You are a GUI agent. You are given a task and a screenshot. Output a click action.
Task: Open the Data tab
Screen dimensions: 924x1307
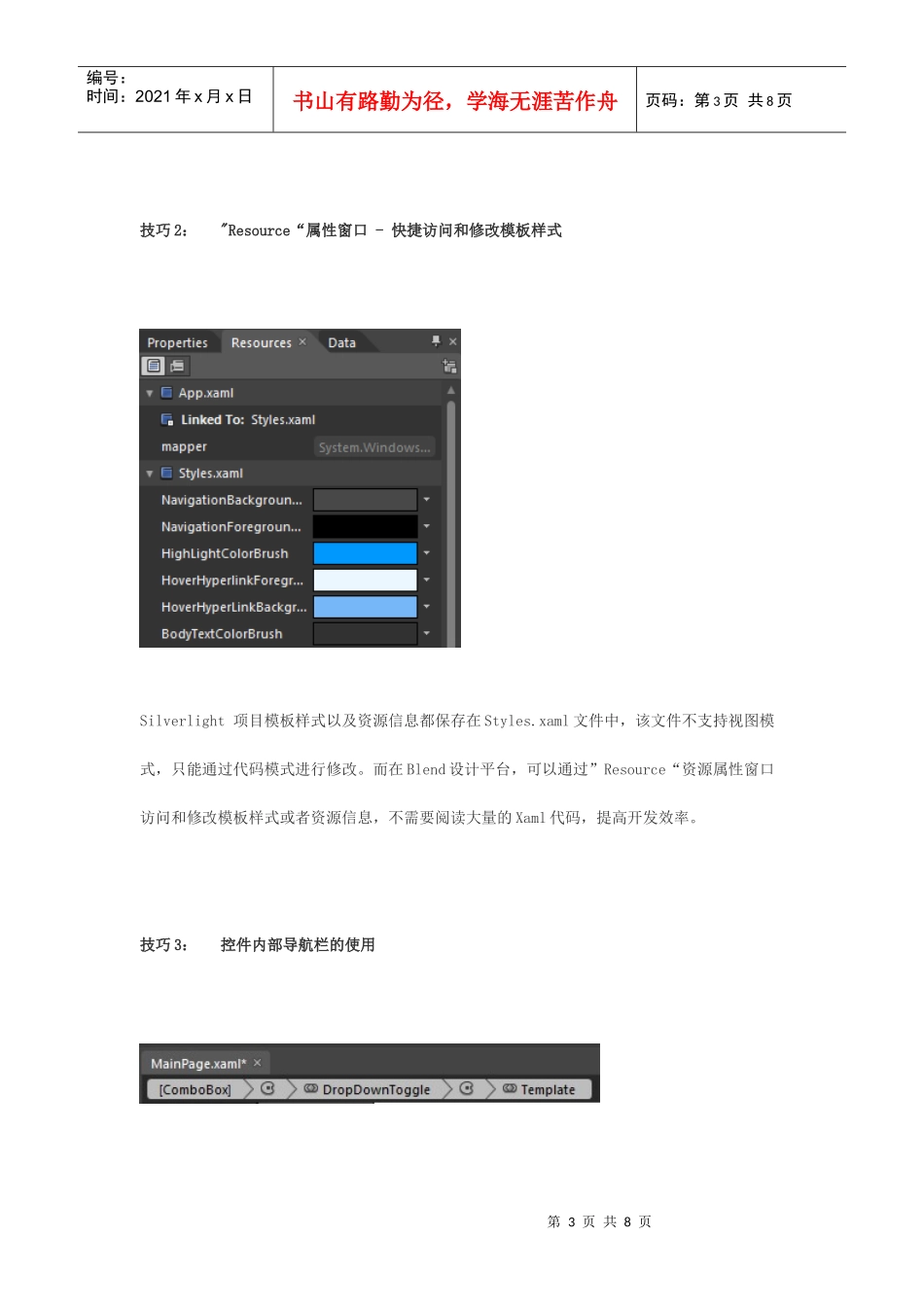coord(341,342)
